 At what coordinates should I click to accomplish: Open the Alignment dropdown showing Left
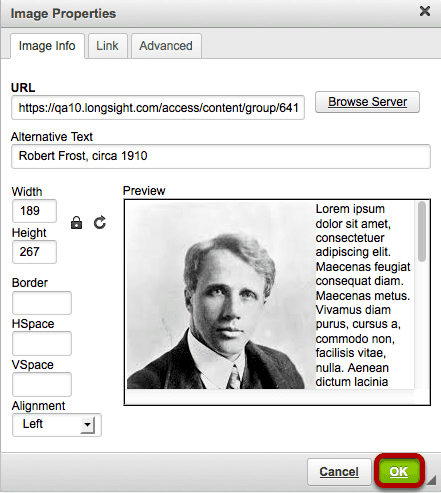(x=57, y=425)
